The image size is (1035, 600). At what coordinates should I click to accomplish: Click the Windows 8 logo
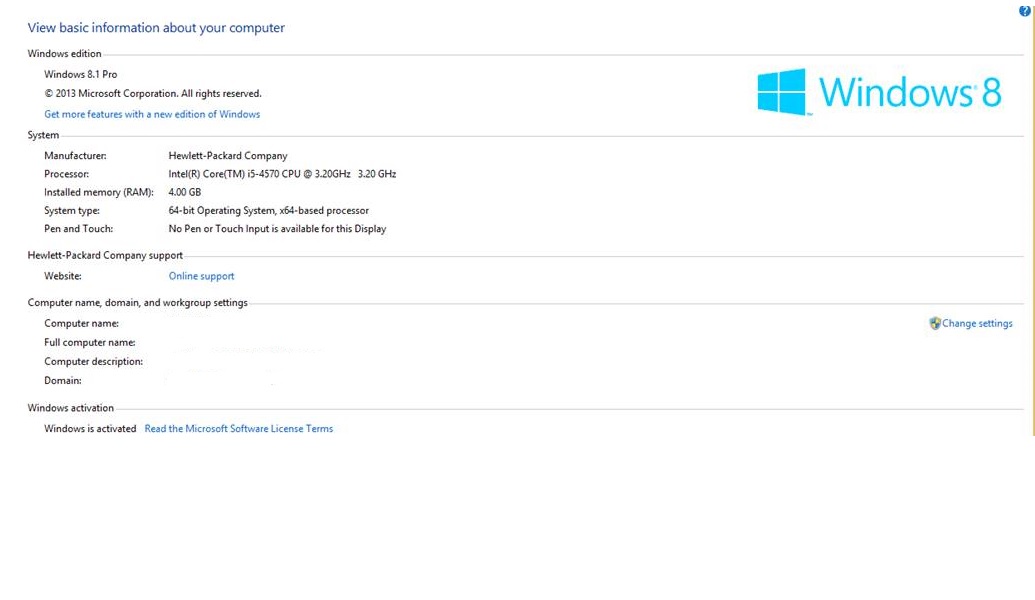[879, 92]
